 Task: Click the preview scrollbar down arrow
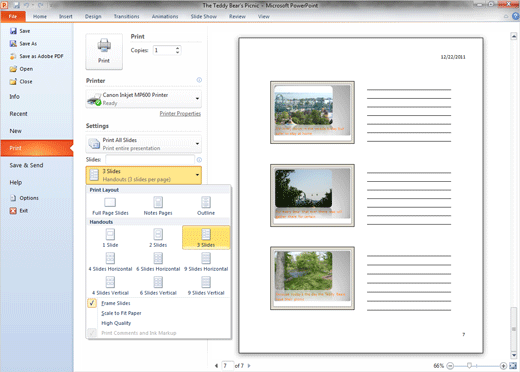tap(514, 355)
